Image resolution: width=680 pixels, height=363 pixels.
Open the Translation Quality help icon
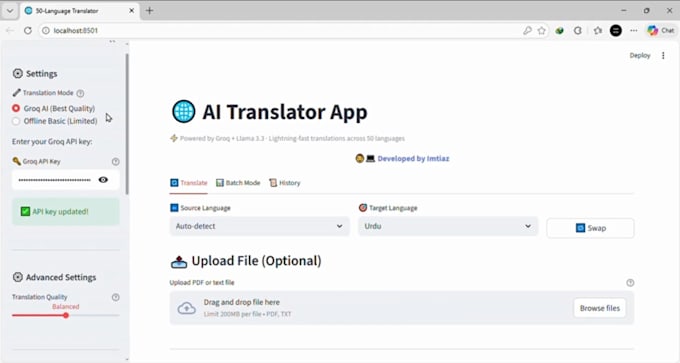click(x=115, y=298)
